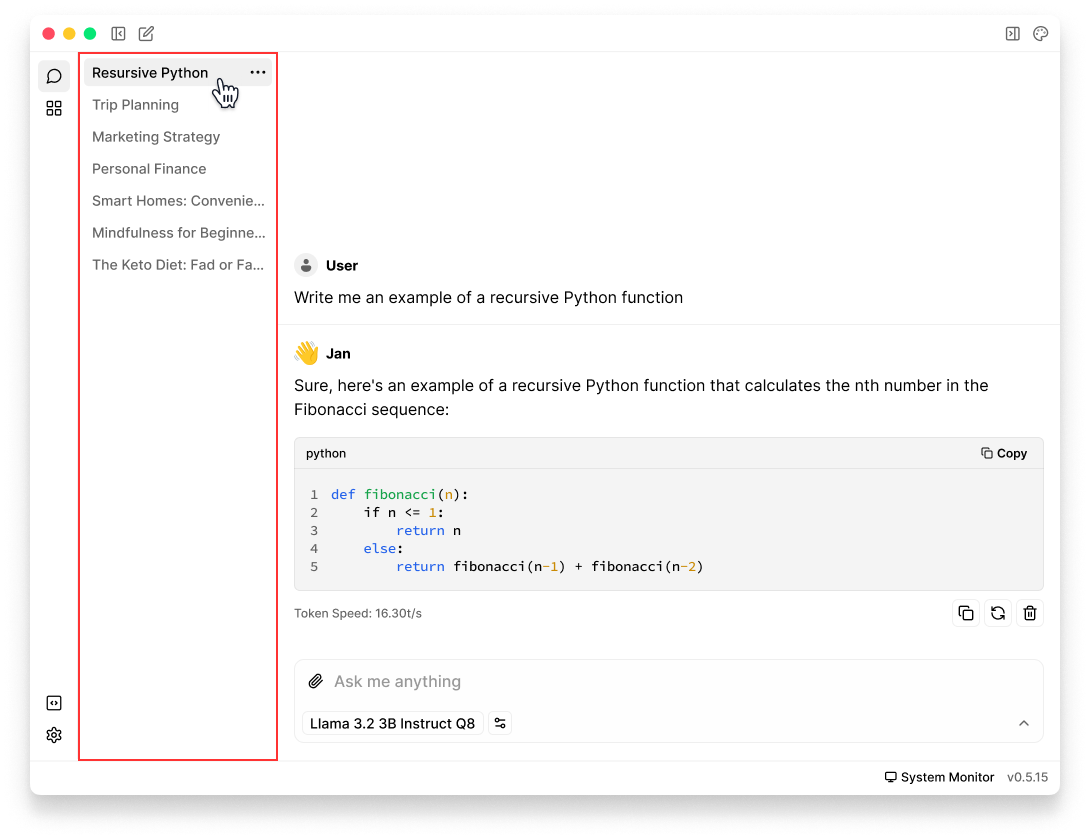
Task: Open the Settings gear icon
Action: 54,735
